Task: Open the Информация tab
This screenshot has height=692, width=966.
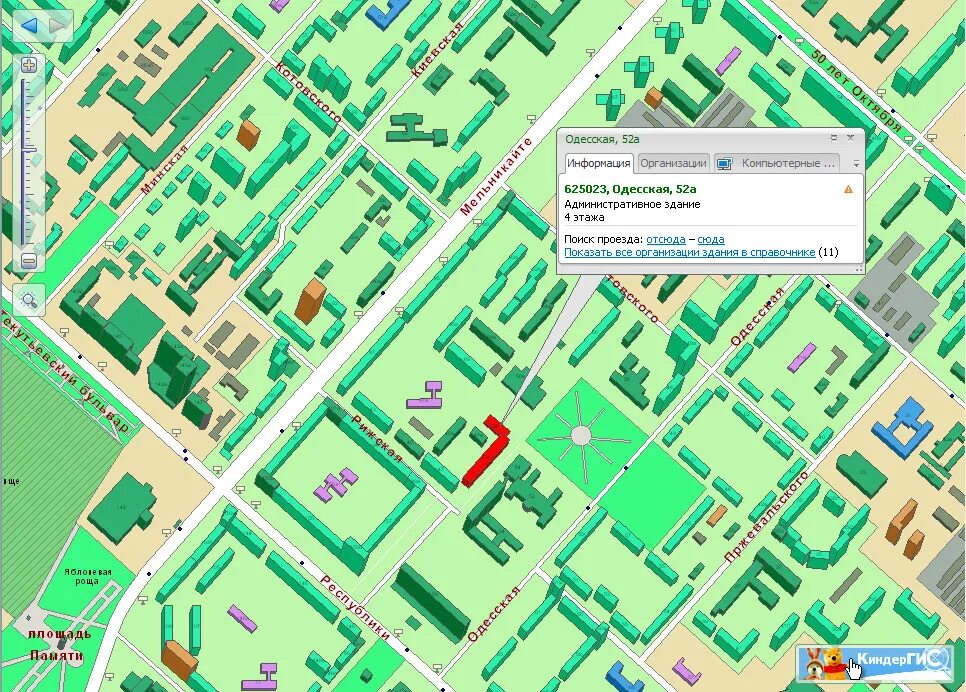Action: (599, 163)
